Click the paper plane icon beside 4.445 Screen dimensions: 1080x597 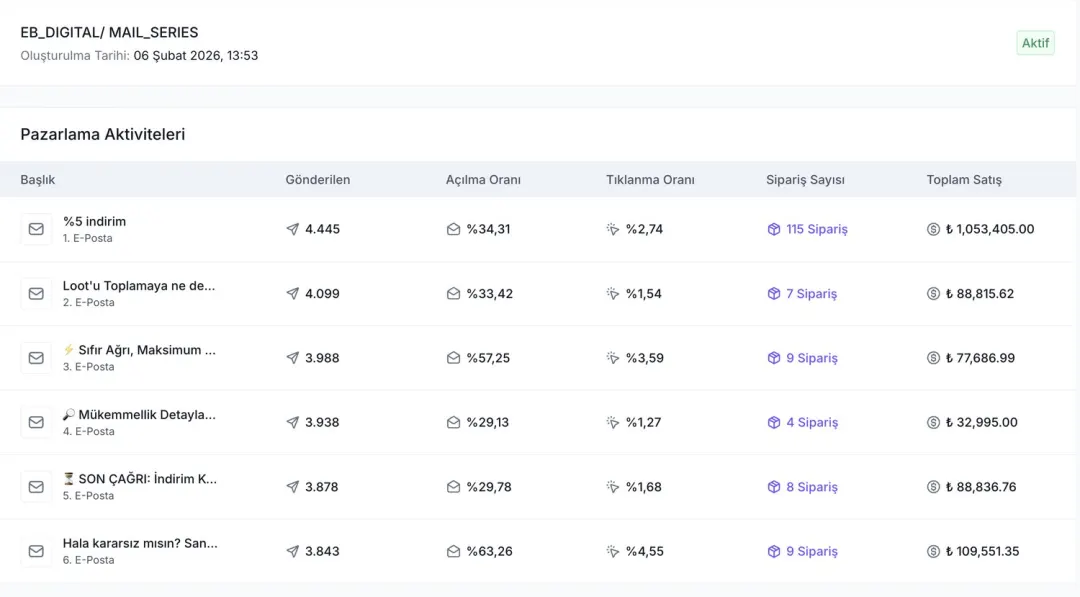pyautogui.click(x=293, y=229)
